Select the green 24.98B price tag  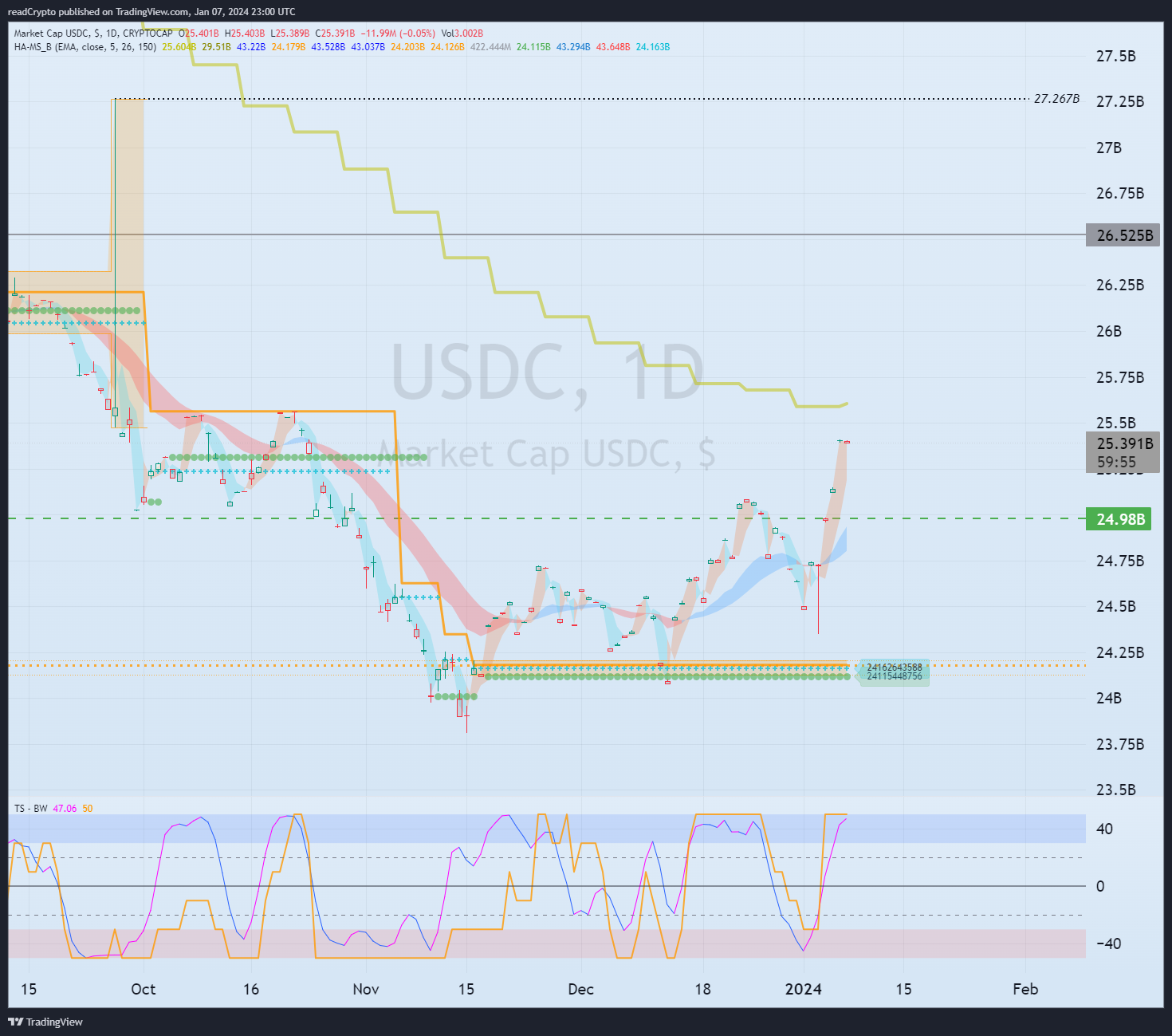coord(1119,519)
